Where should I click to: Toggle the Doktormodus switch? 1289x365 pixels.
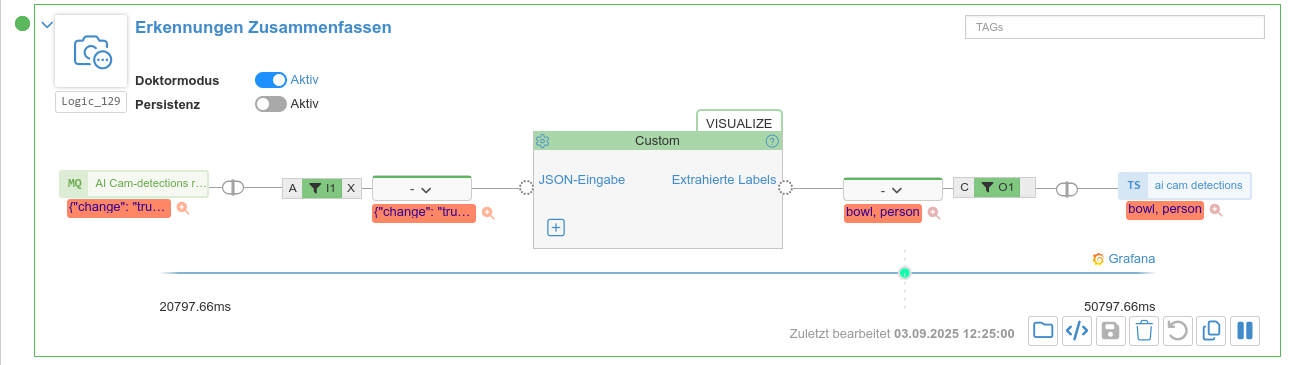(x=271, y=80)
